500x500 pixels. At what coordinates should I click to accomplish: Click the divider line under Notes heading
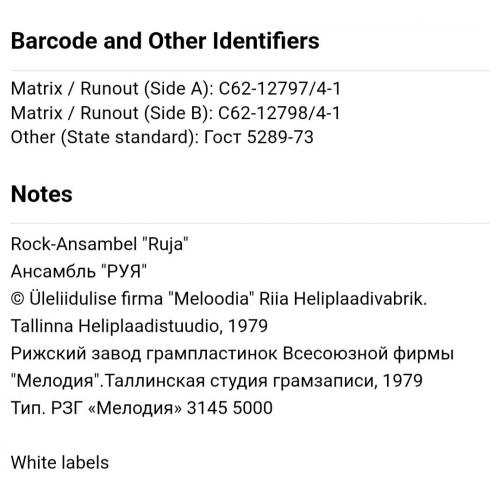coord(250,223)
